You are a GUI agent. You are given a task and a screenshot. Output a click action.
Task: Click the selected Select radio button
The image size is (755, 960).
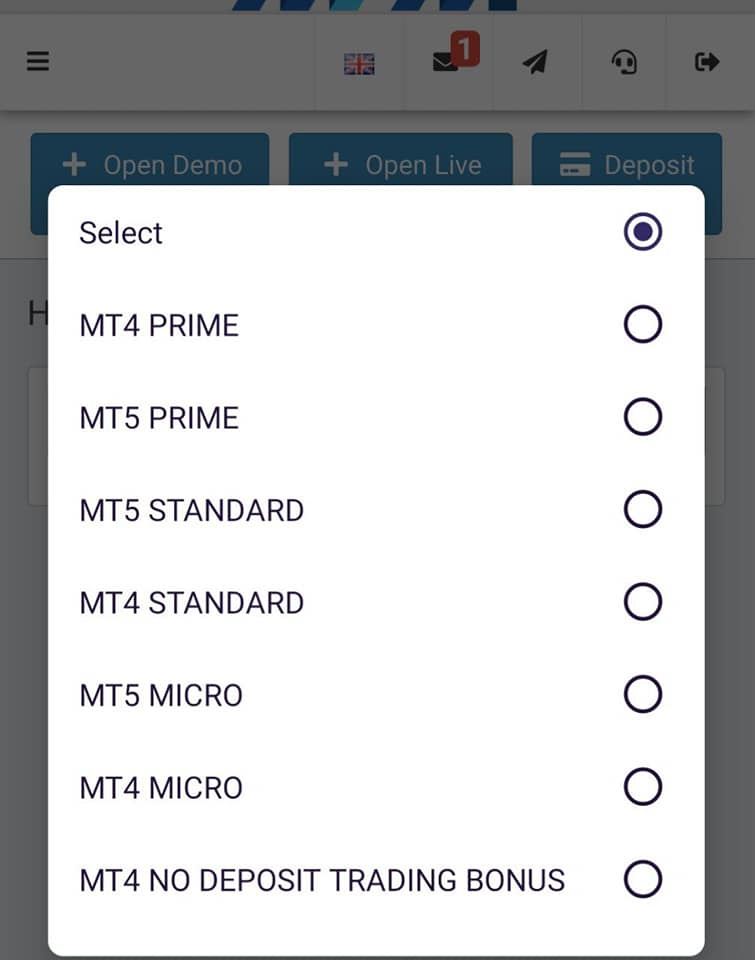coord(643,232)
